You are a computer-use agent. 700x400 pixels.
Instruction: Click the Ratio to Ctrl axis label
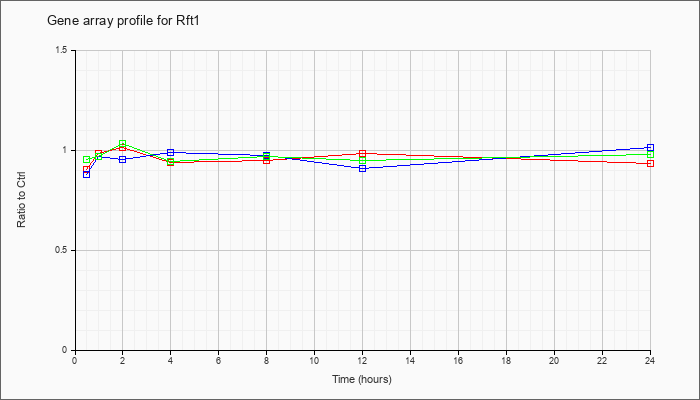click(21, 199)
